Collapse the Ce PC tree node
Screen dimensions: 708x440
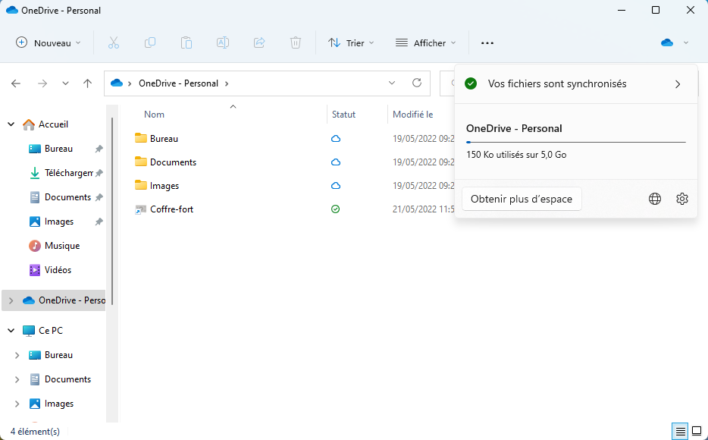[x=11, y=331]
